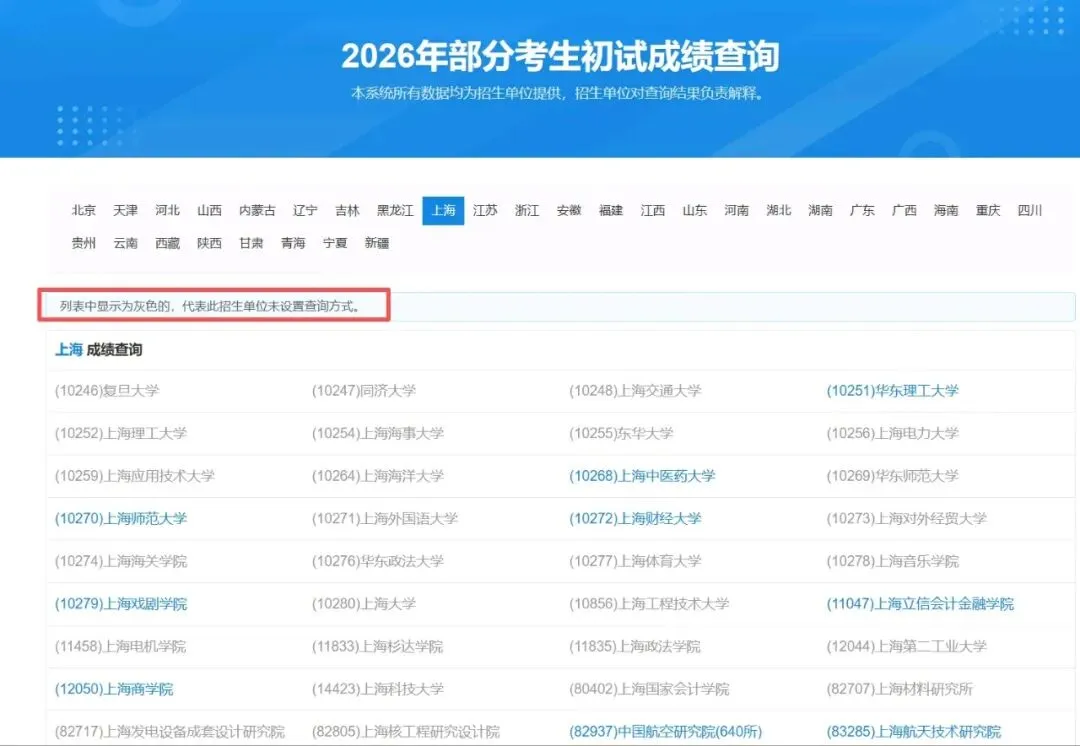This screenshot has height=746, width=1080.
Task: Click the (80402)上海国家会计学院 entry
Action: (650, 690)
